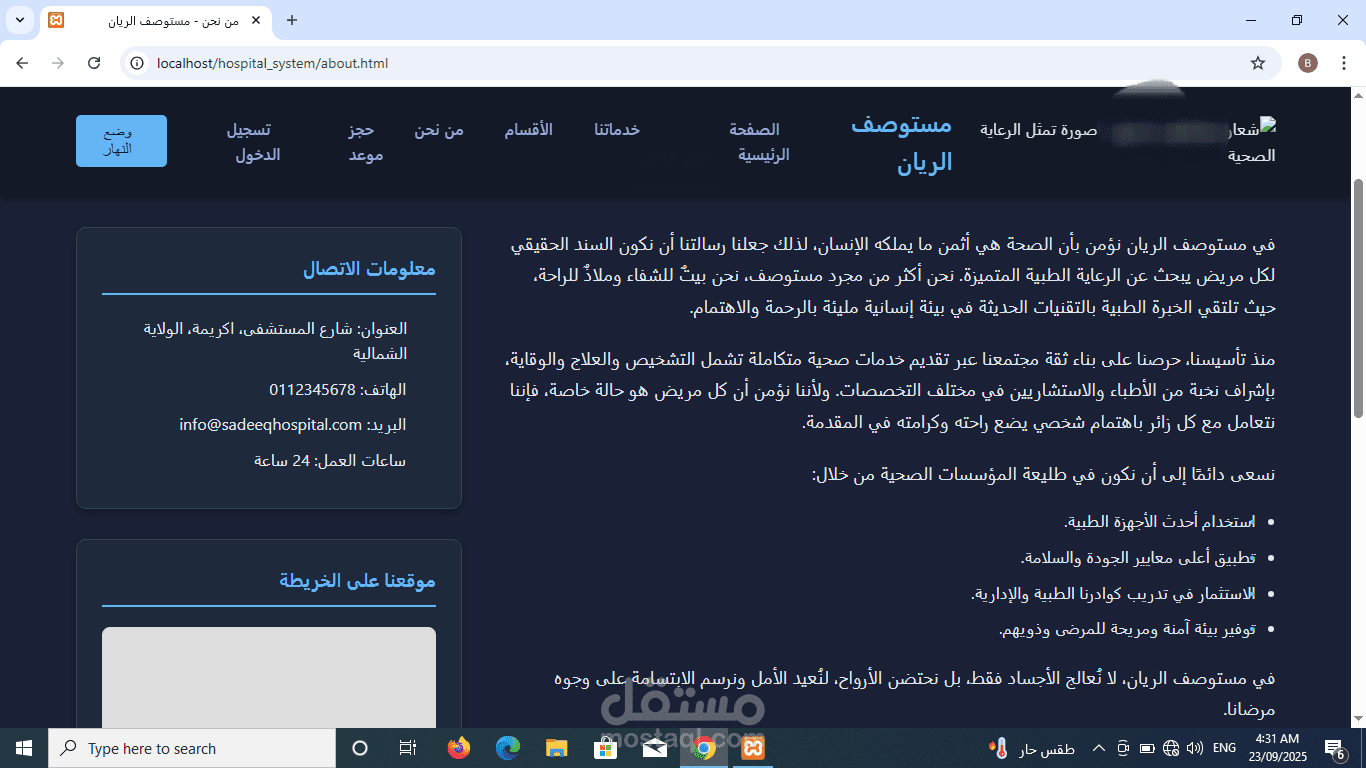Switch to Chrome in the taskbar
Screen dimensions: 1366x768
pyautogui.click(x=704, y=748)
